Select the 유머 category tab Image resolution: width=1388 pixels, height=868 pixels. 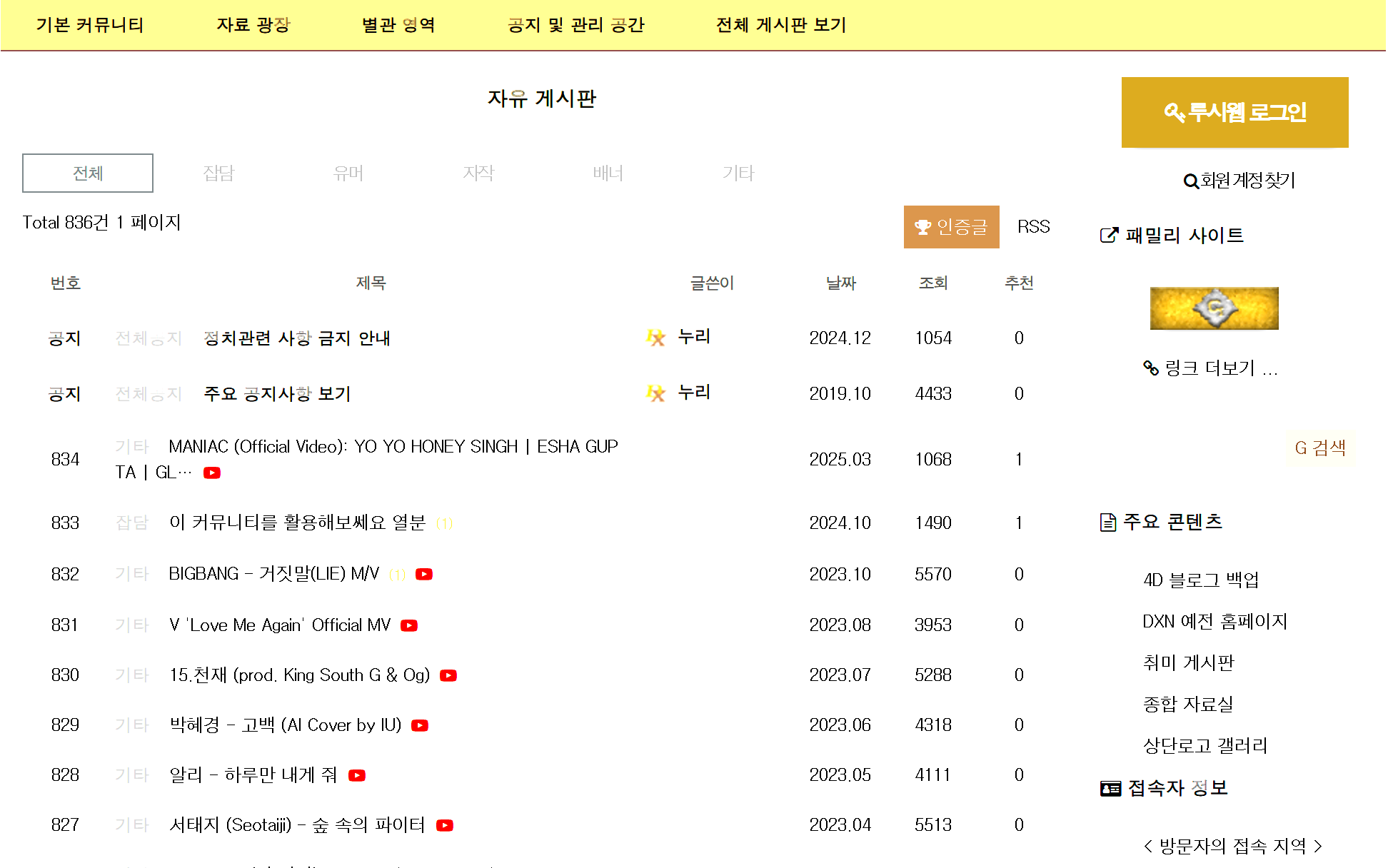[348, 173]
